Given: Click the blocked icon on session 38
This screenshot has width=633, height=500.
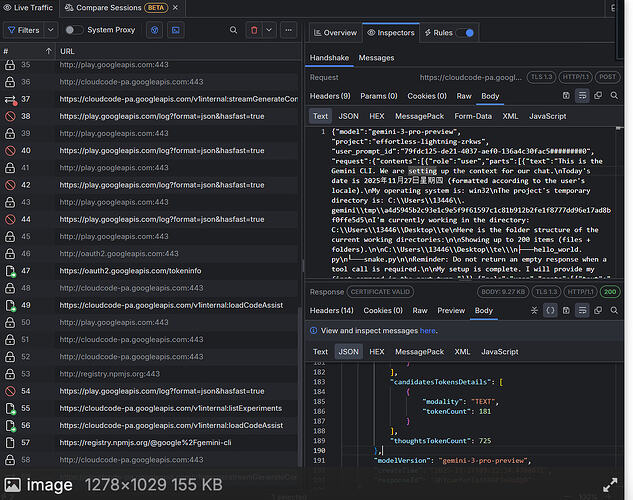Looking at the screenshot, I should [x=10, y=116].
